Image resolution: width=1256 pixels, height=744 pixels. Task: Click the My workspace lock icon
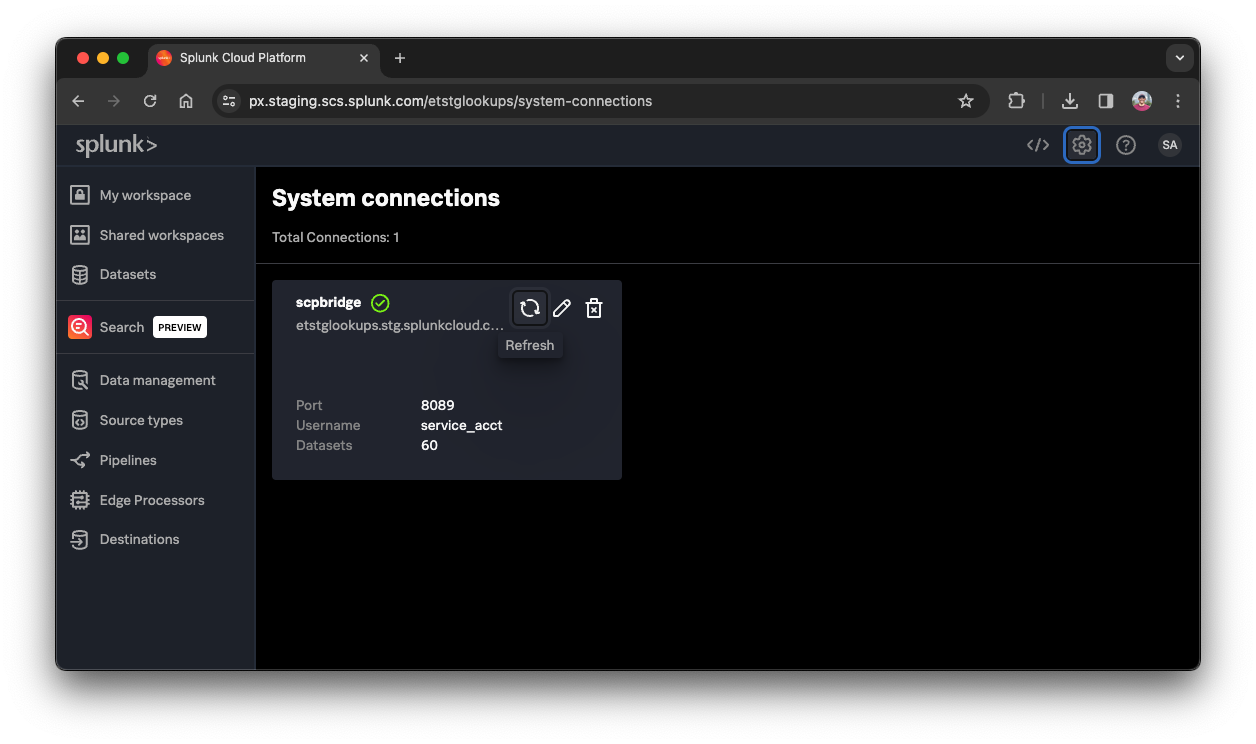80,195
